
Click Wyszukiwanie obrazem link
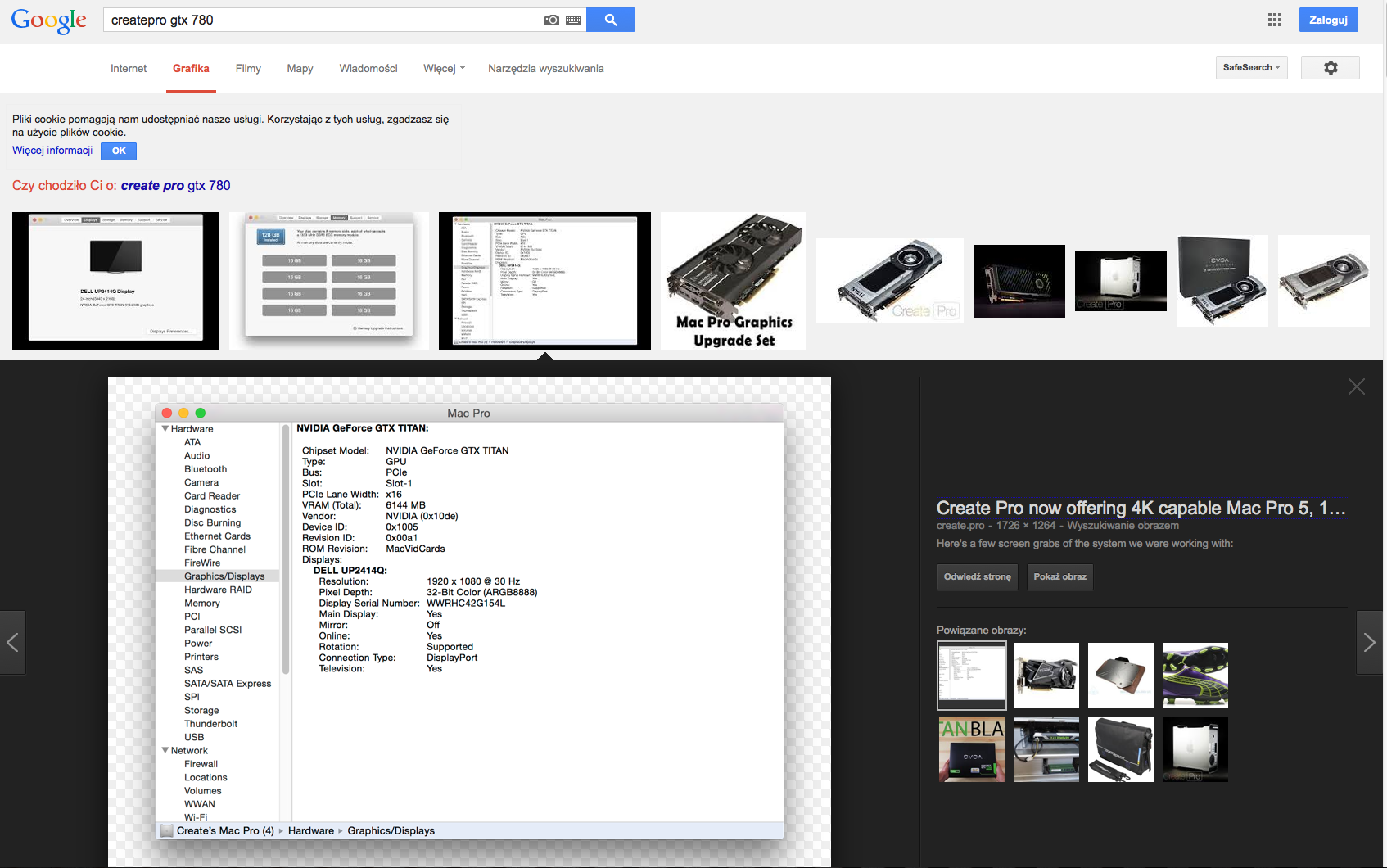1123,526
